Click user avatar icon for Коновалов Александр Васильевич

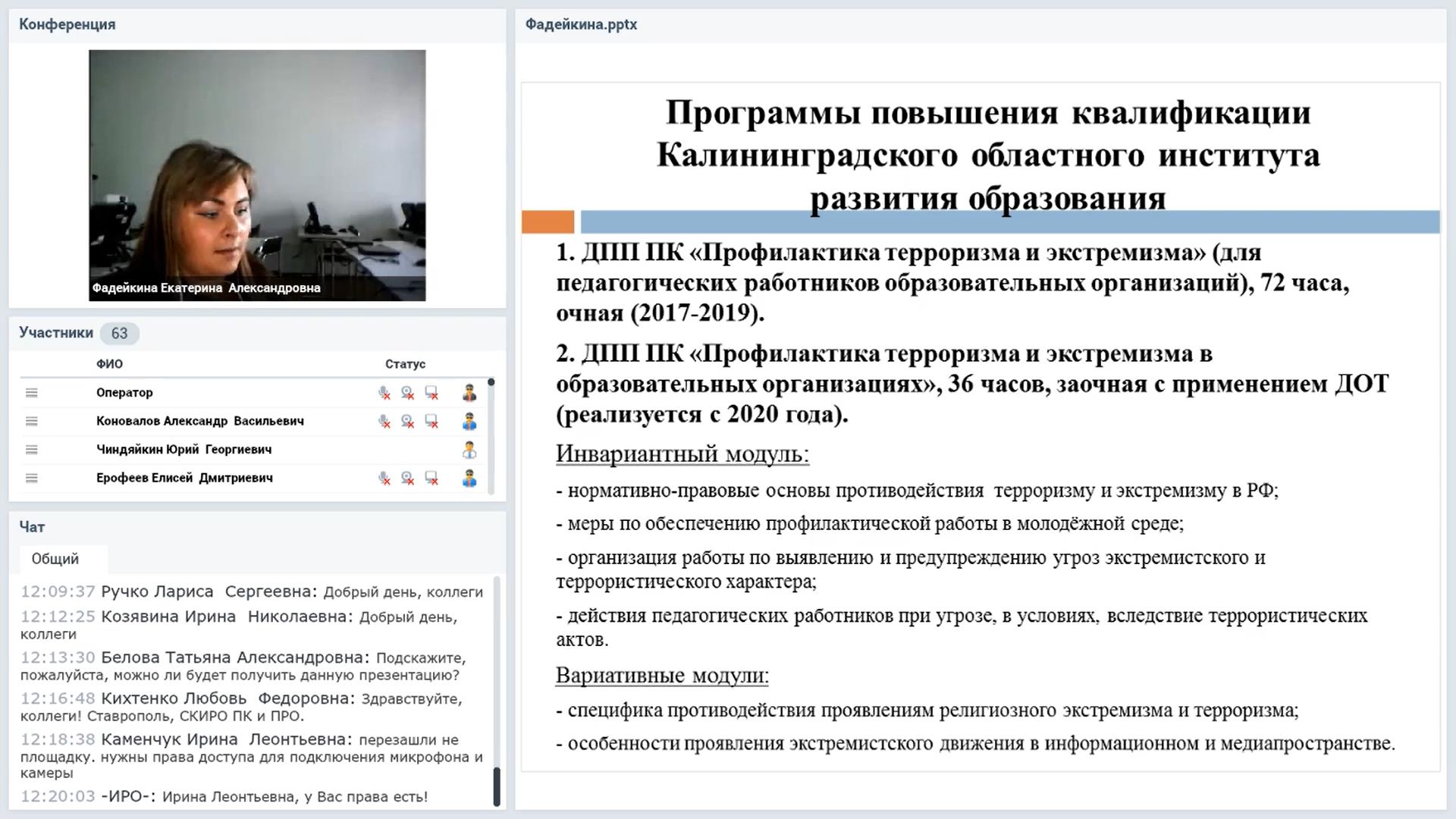coord(469,421)
